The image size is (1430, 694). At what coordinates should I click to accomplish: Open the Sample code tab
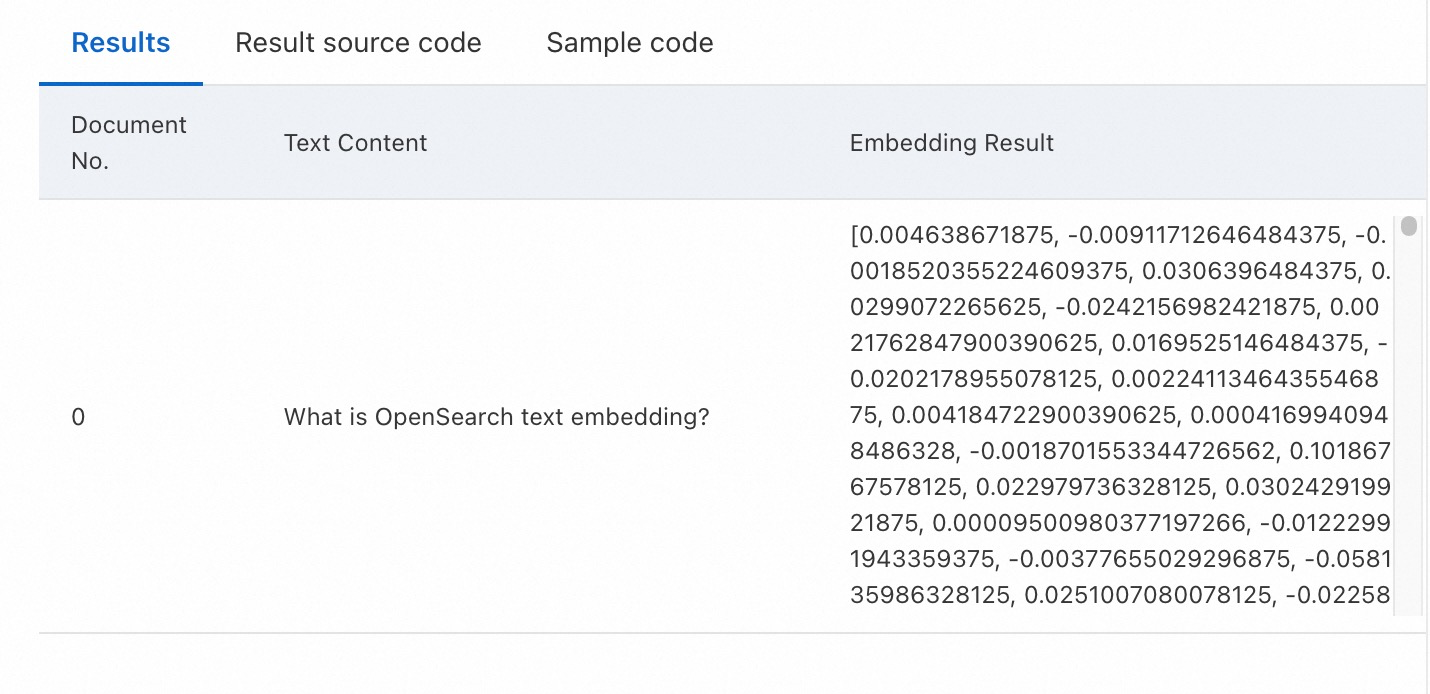(629, 43)
